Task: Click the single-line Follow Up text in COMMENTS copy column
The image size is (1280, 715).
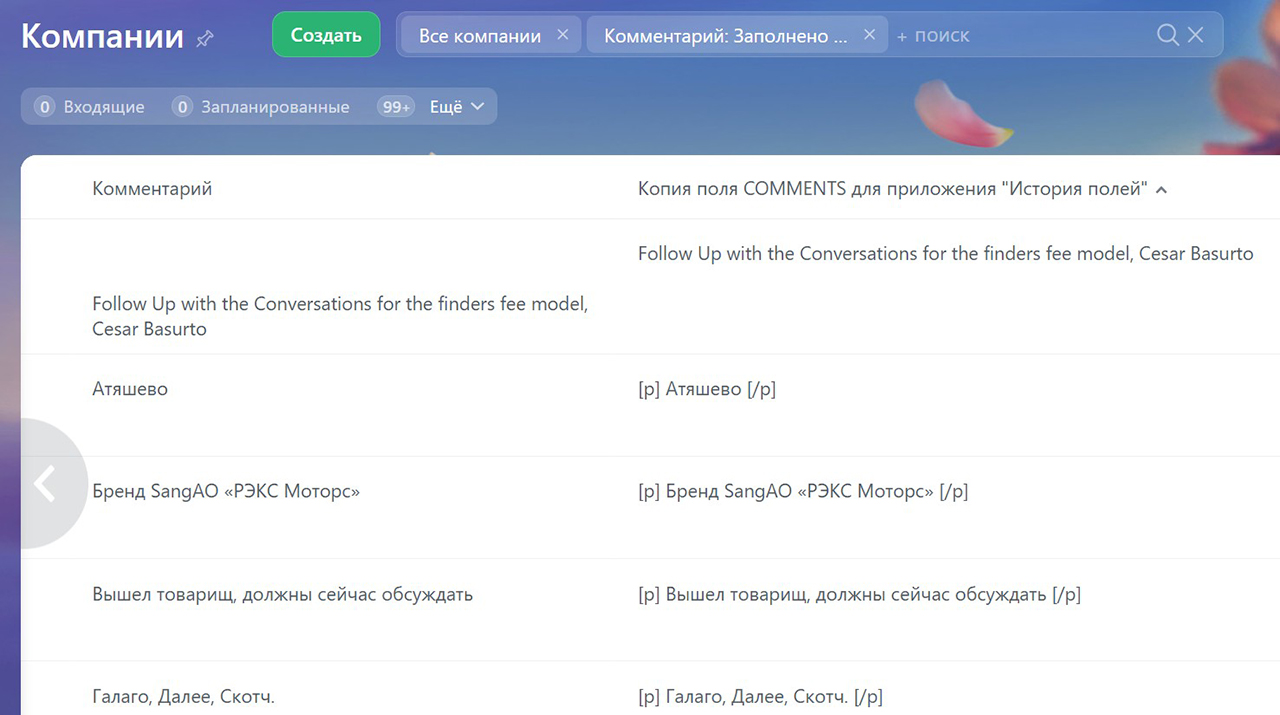Action: [946, 253]
